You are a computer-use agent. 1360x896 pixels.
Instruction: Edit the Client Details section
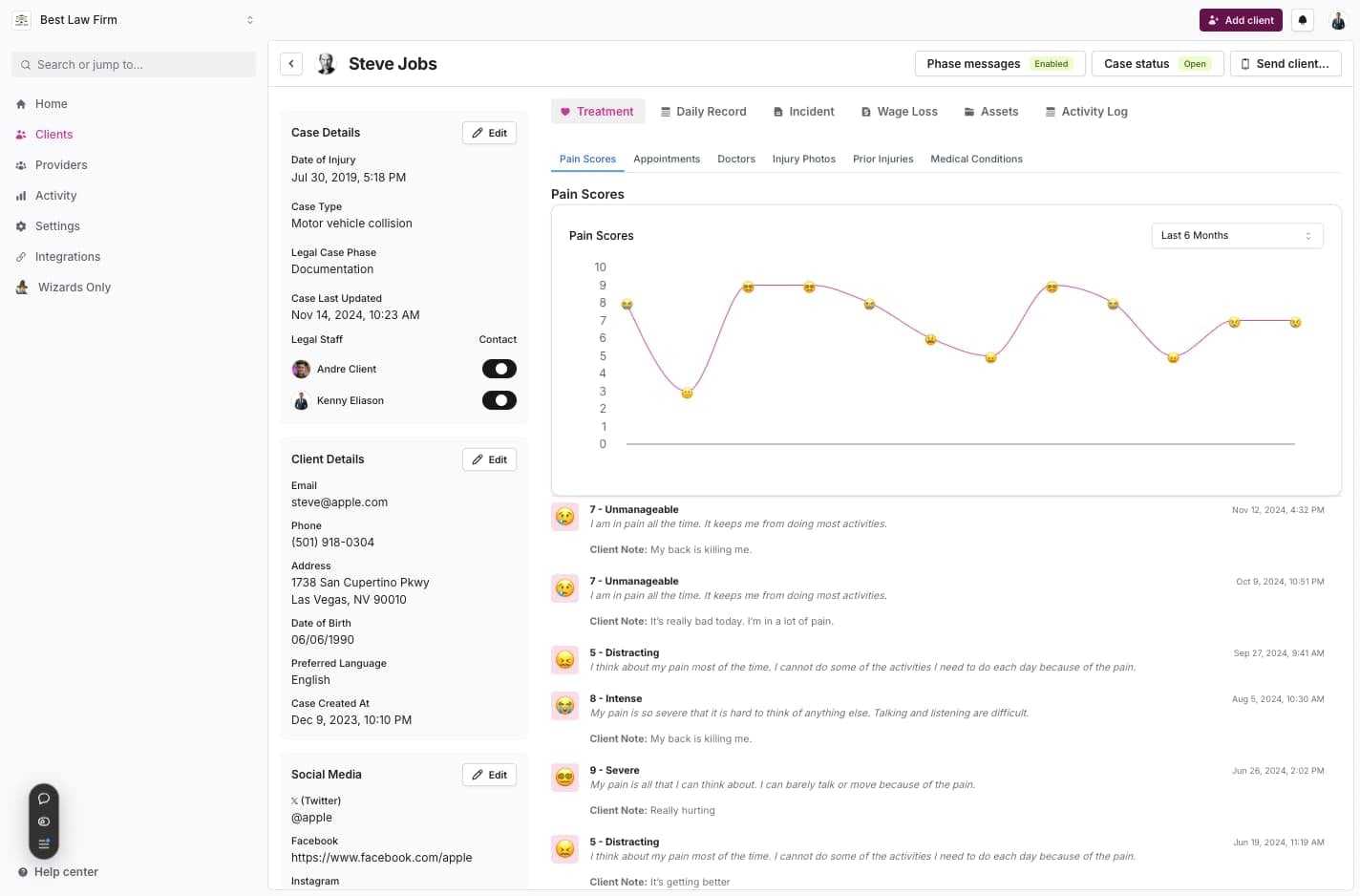(488, 459)
